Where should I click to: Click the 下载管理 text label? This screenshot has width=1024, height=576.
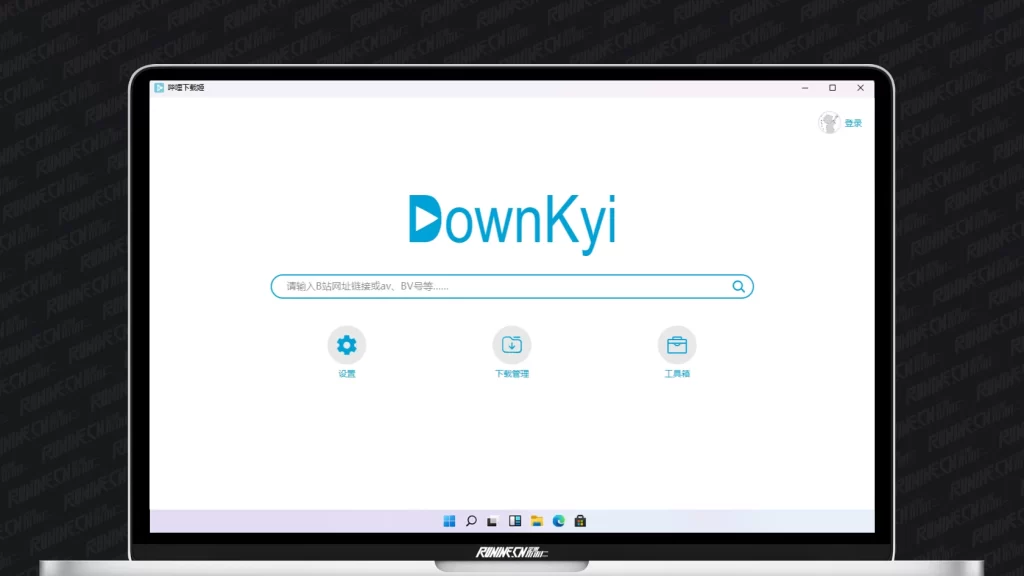click(511, 374)
